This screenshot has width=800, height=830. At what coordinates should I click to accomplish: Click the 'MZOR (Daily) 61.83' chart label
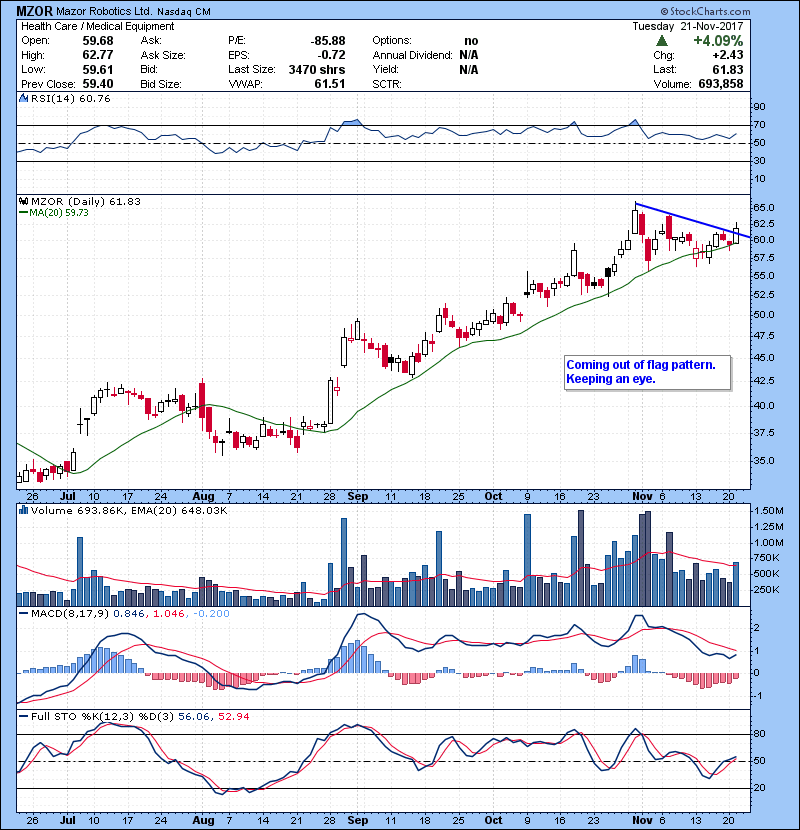[86, 201]
